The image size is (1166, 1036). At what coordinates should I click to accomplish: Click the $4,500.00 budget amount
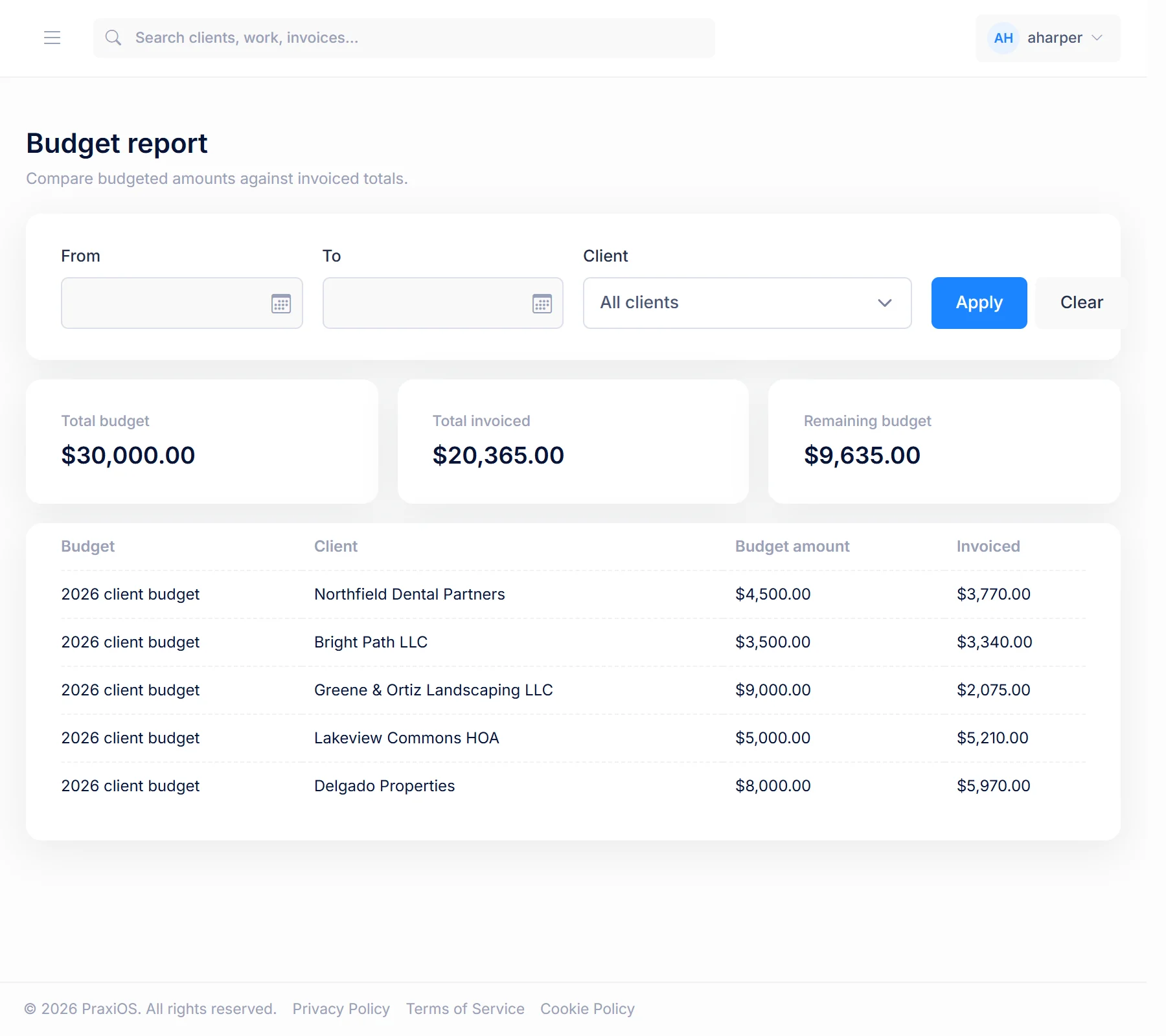[773, 594]
